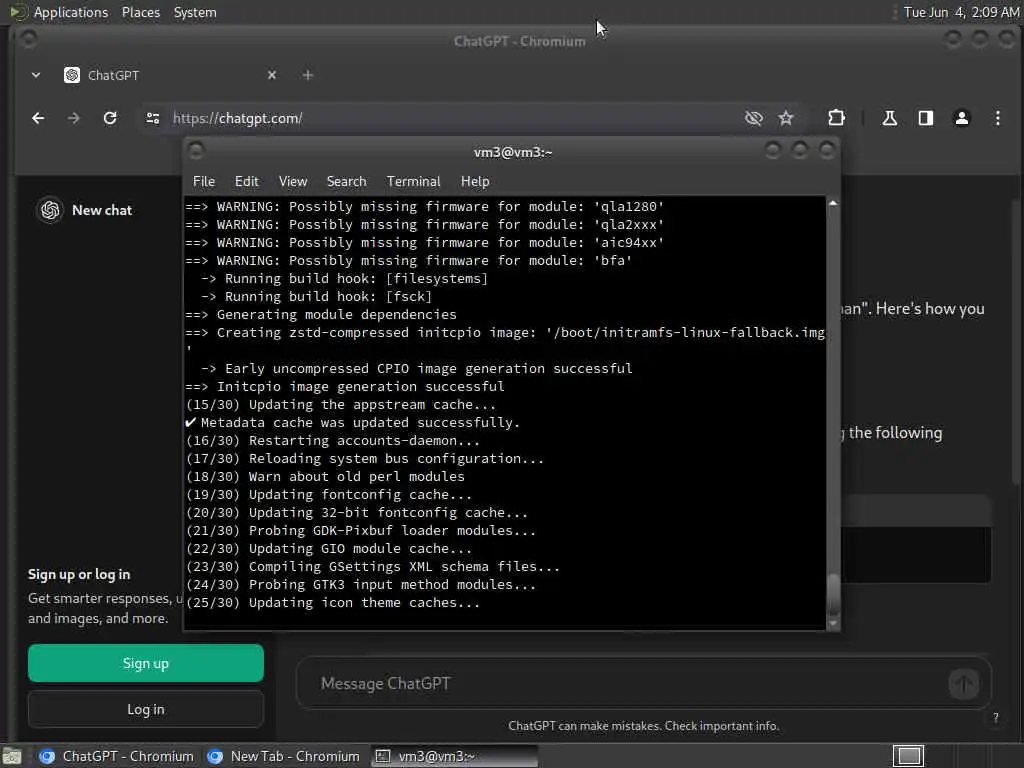Open the terminal Search menu
This screenshot has width=1024, height=768.
click(x=346, y=182)
